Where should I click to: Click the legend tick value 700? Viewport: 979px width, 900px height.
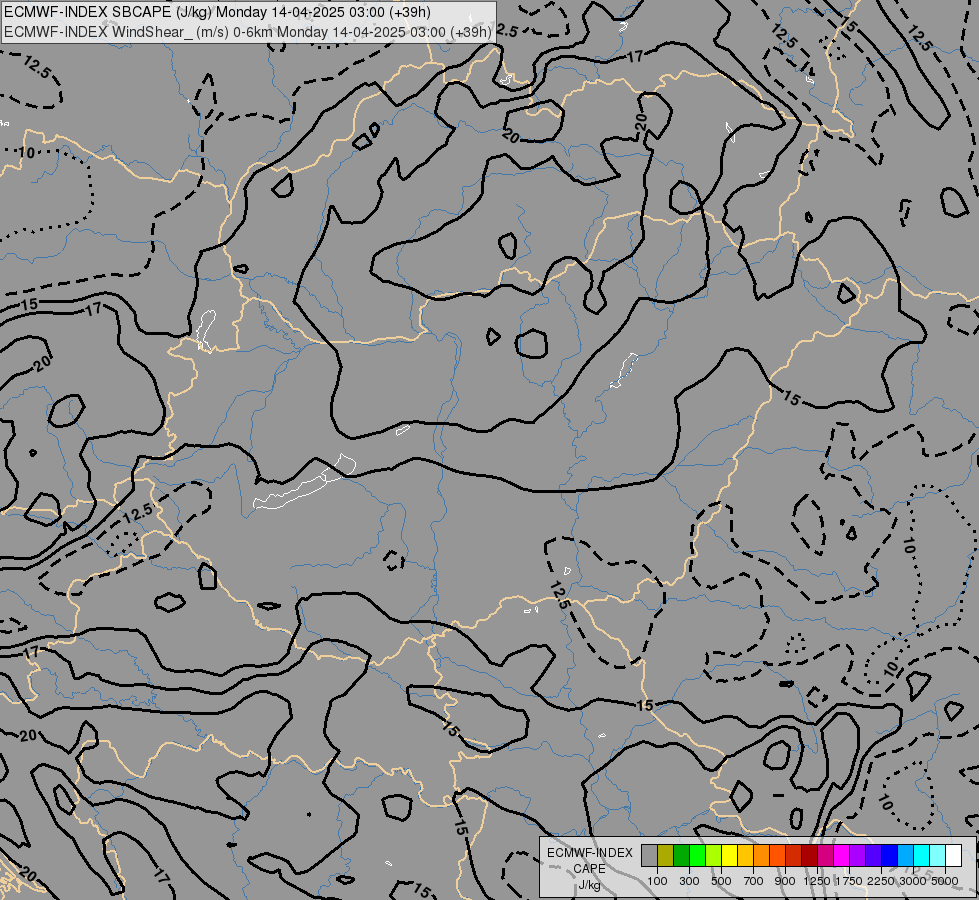tap(754, 881)
